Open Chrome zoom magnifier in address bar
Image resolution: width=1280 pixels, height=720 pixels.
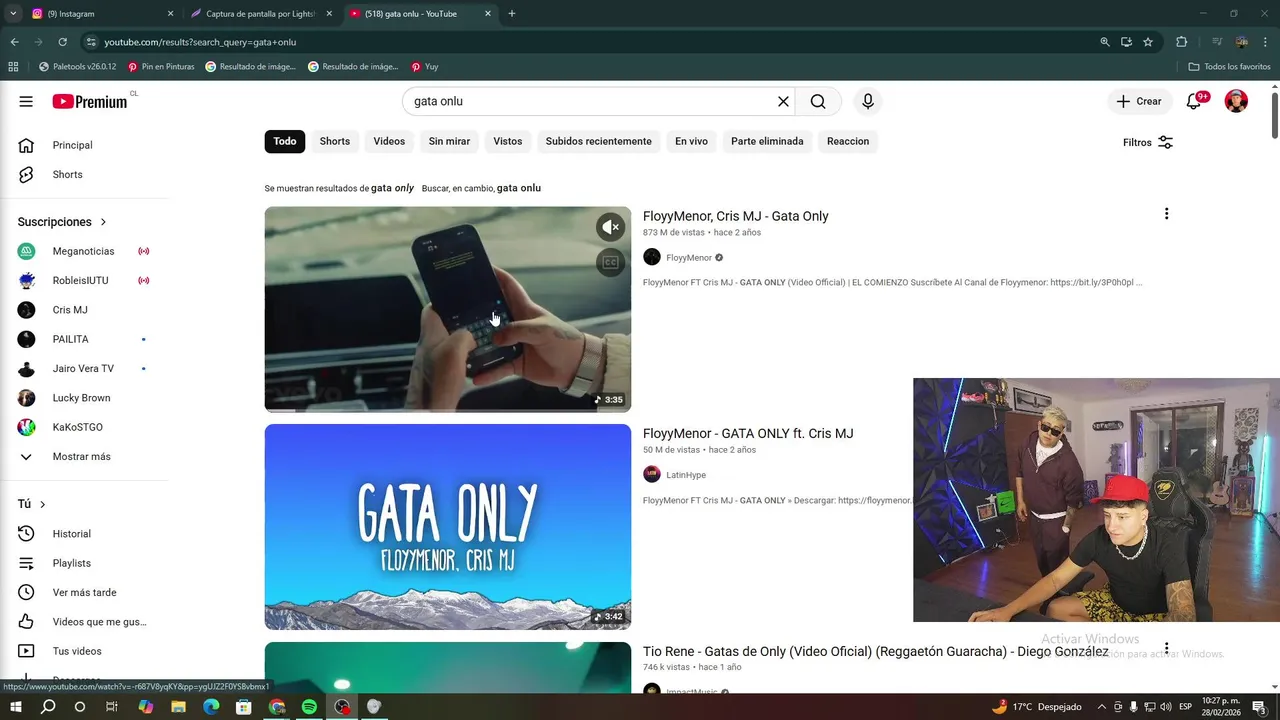coord(1105,42)
